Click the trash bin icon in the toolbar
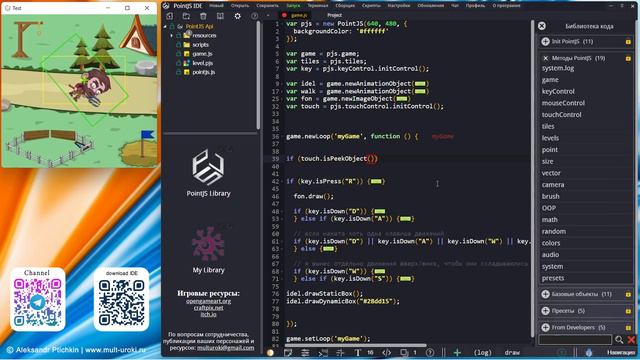The width and height of the screenshot is (640, 360). click(x=203, y=16)
